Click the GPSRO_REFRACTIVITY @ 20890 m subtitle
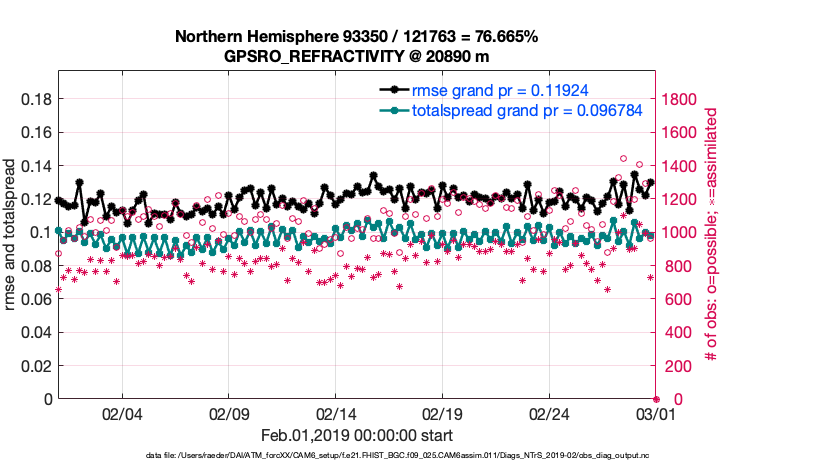The image size is (830, 470). (357, 56)
